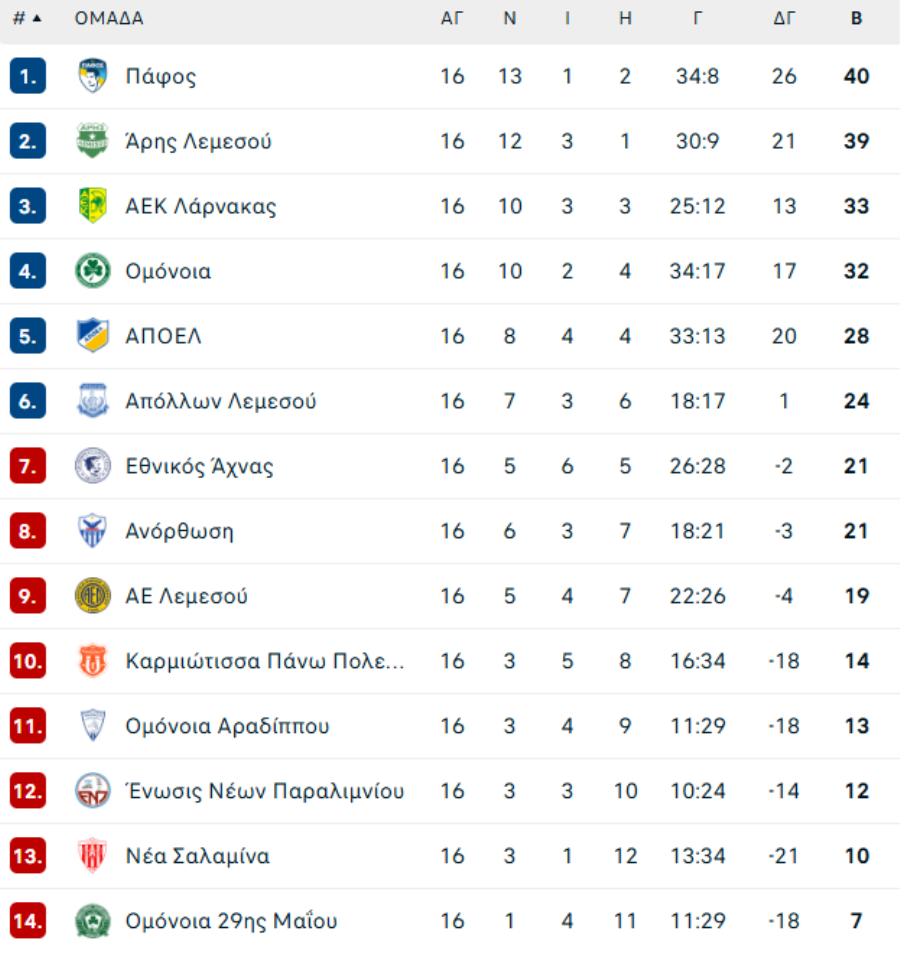Click the ΔΓ goal difference column header
The height and width of the screenshot is (953, 900).
(x=783, y=18)
